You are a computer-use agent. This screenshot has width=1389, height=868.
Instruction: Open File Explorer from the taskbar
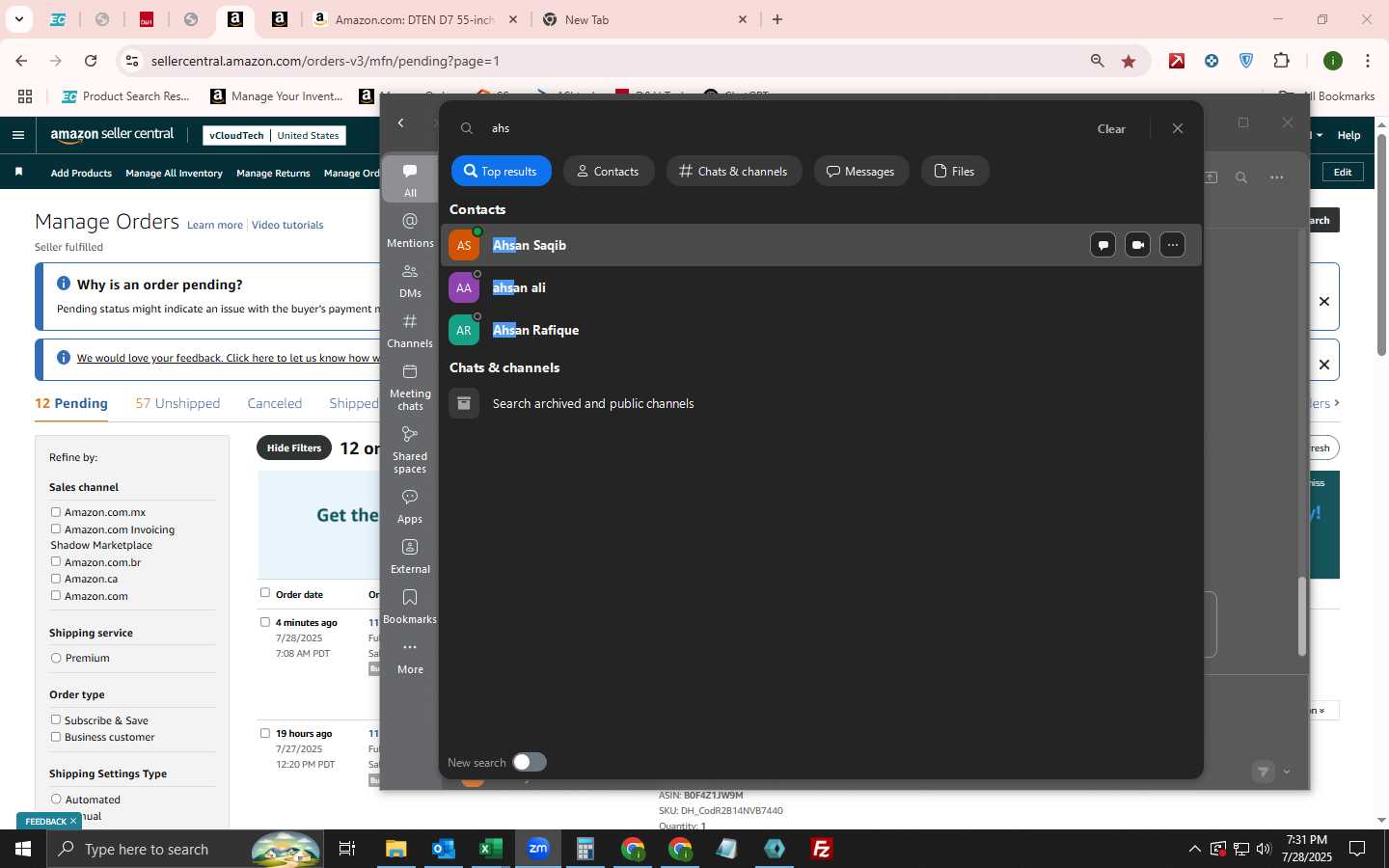[396, 849]
